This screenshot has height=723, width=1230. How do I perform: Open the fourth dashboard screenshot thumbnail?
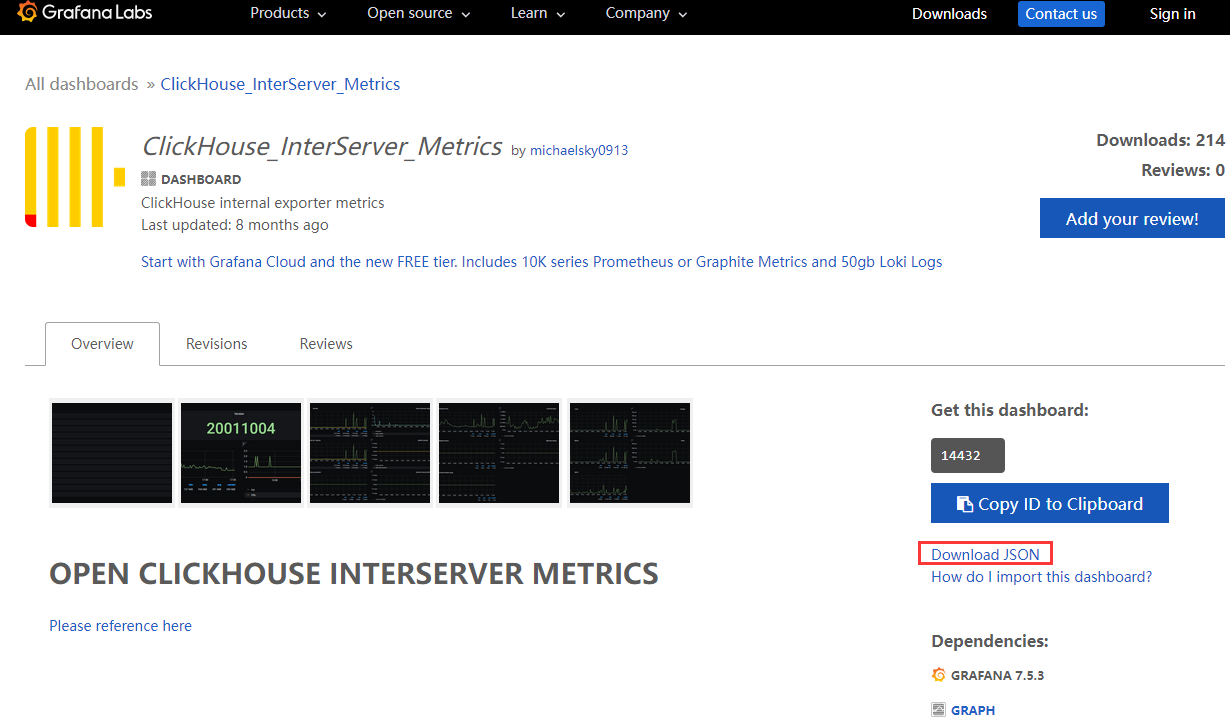coord(499,453)
